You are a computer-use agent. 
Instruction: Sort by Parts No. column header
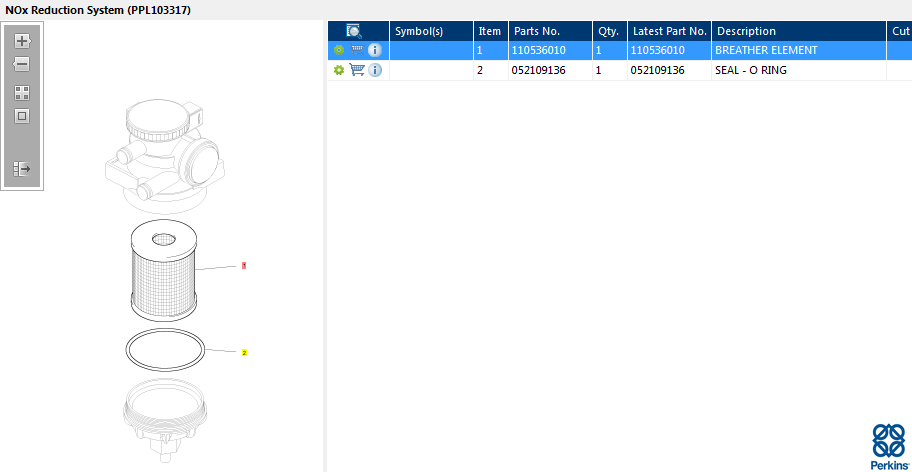click(550, 31)
